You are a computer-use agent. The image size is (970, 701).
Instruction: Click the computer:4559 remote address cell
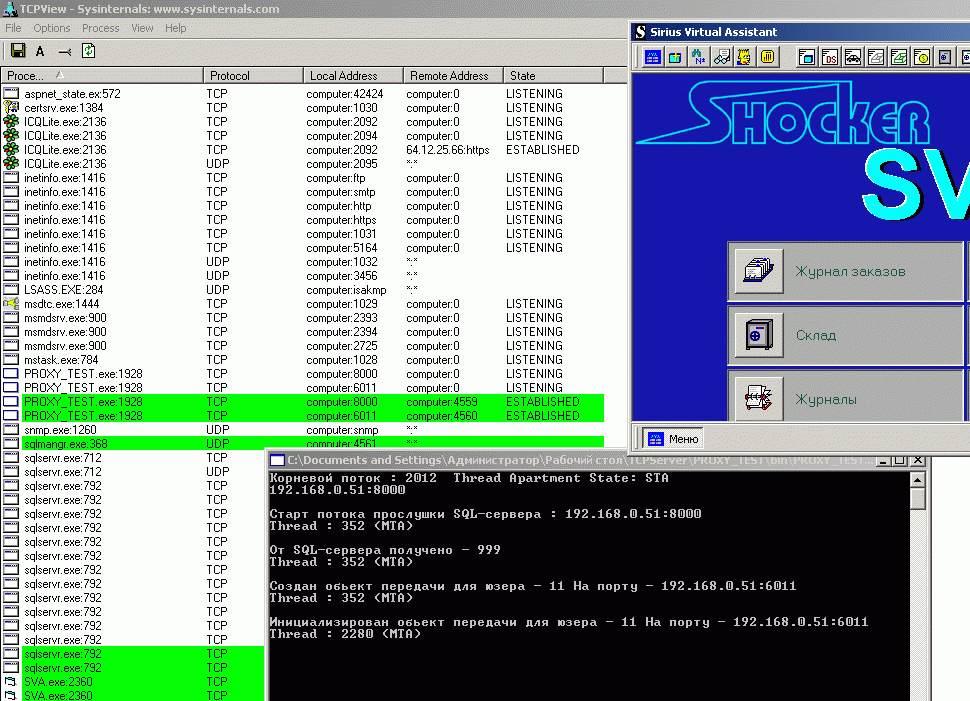[442, 402]
